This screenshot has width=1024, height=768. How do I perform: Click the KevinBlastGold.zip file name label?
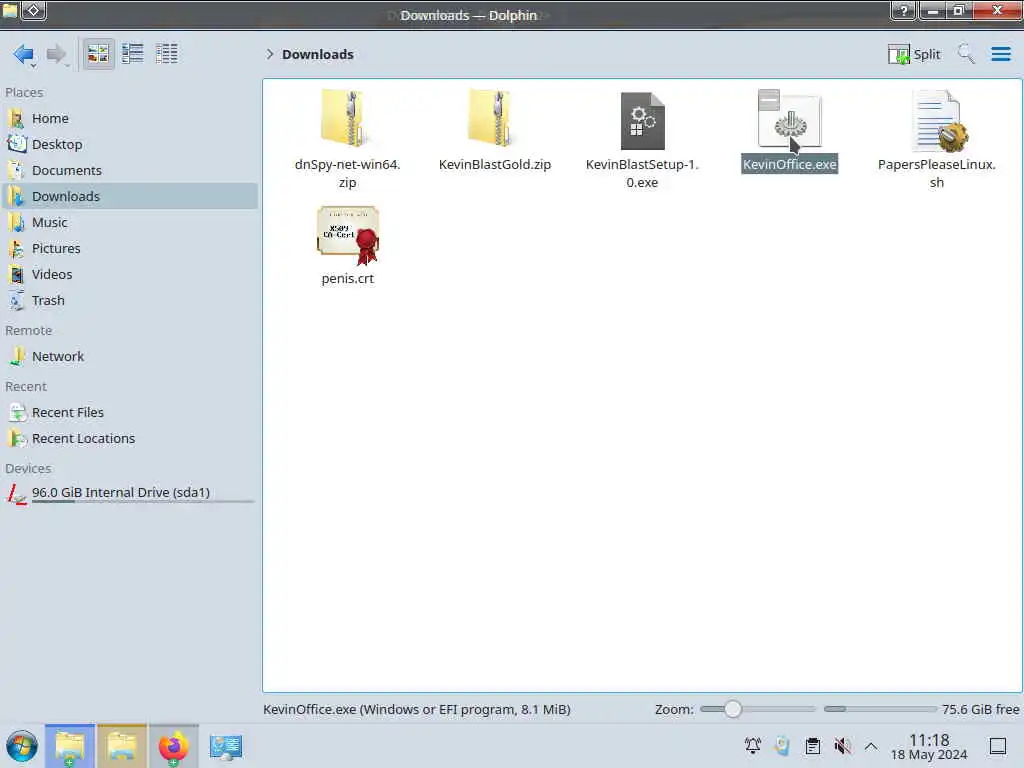pyautogui.click(x=494, y=165)
